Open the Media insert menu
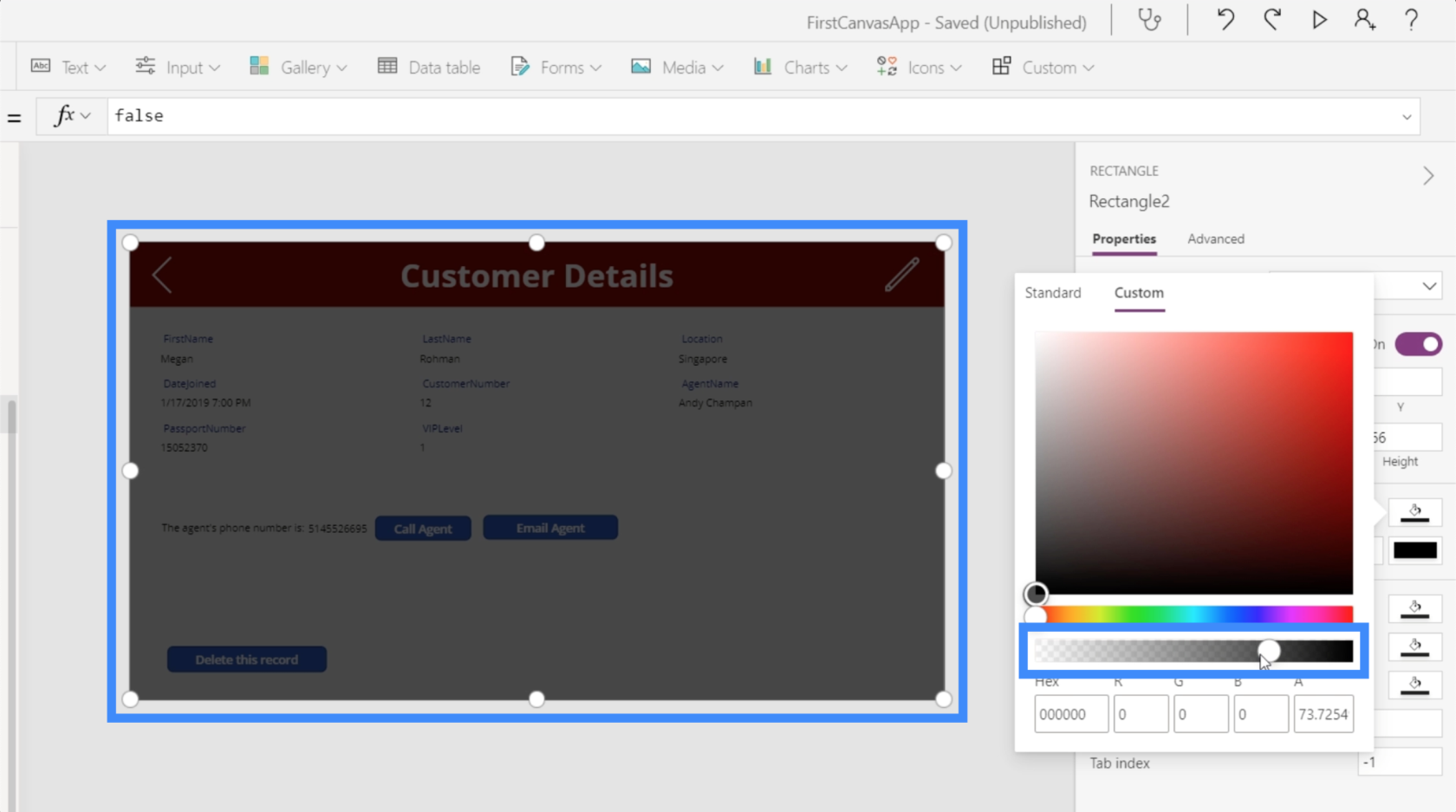 pyautogui.click(x=677, y=67)
